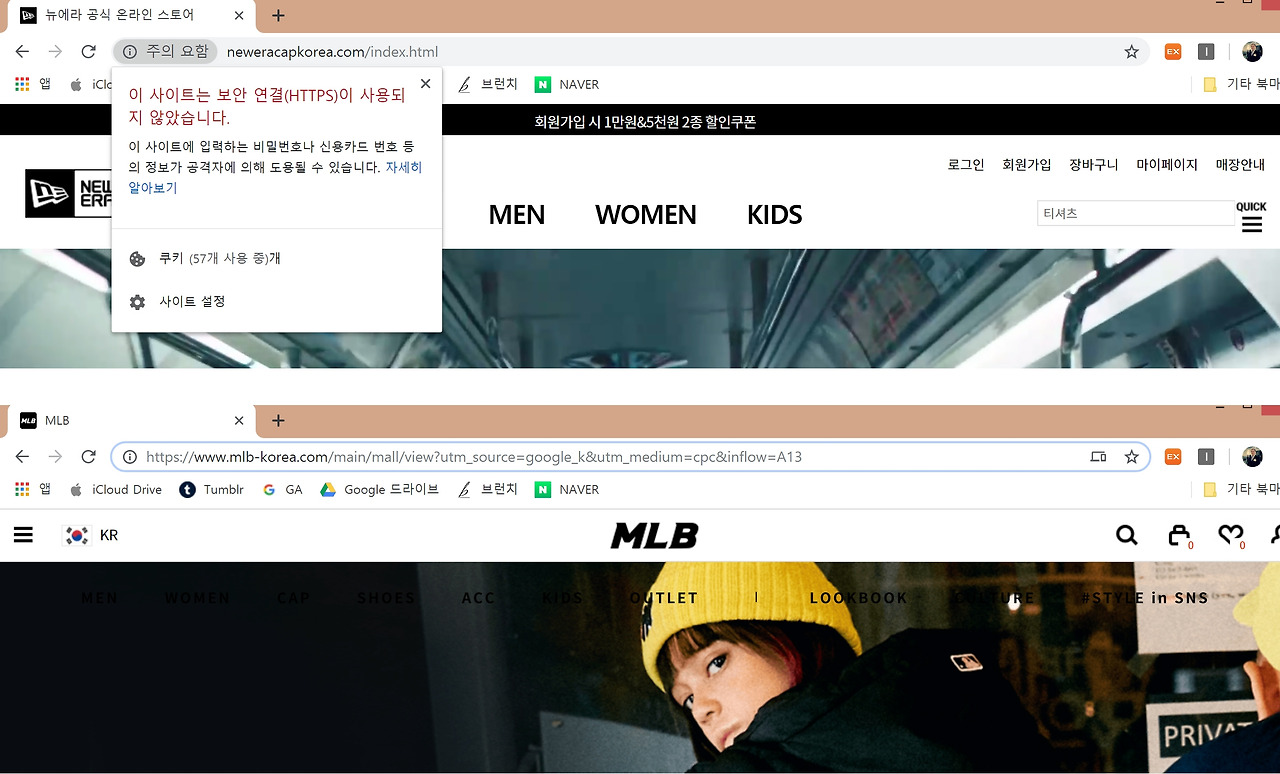Select the KR country flag selector
The image size is (1280, 774).
(91, 535)
